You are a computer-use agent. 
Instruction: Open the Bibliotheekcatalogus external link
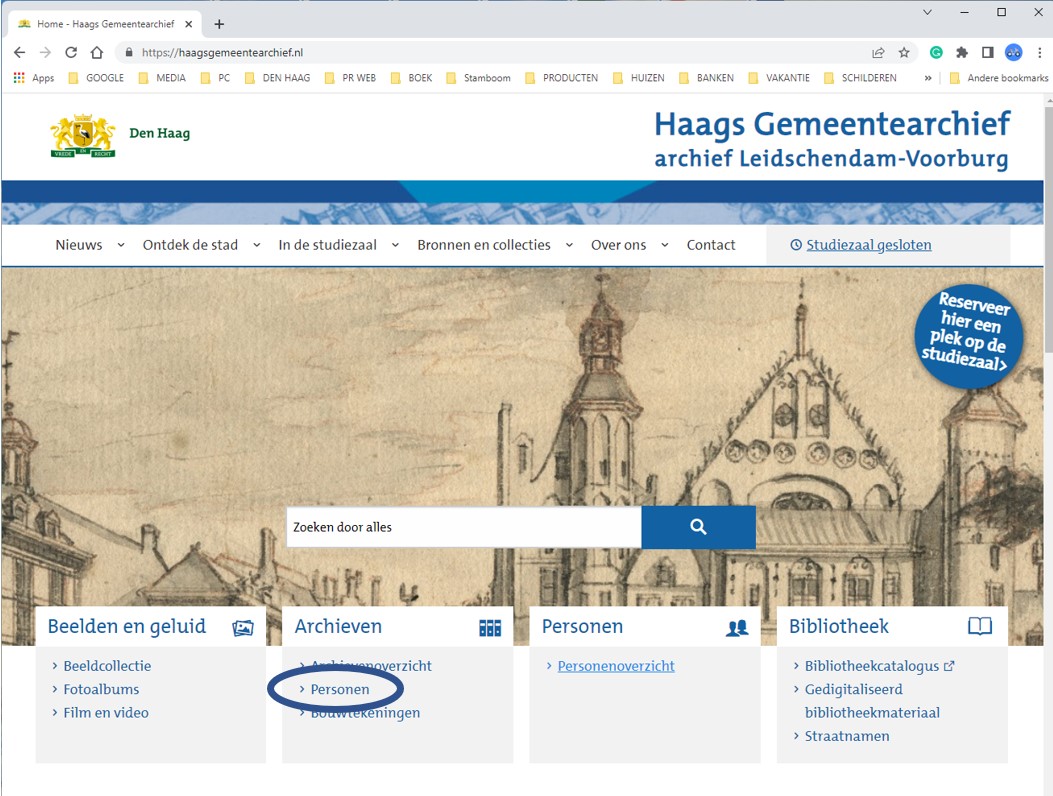[x=880, y=666]
